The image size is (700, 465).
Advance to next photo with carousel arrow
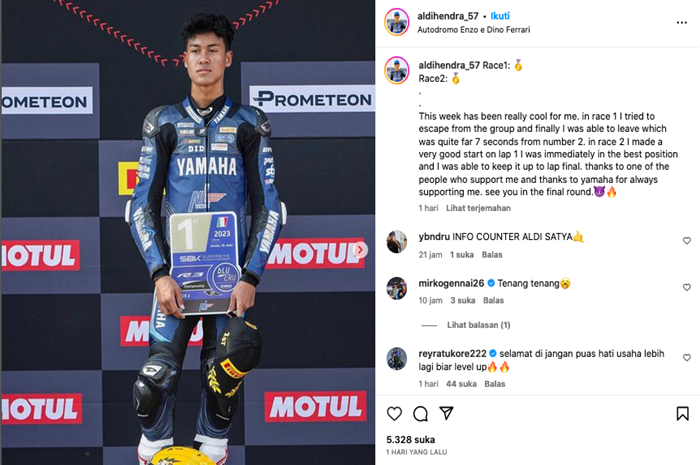[360, 249]
